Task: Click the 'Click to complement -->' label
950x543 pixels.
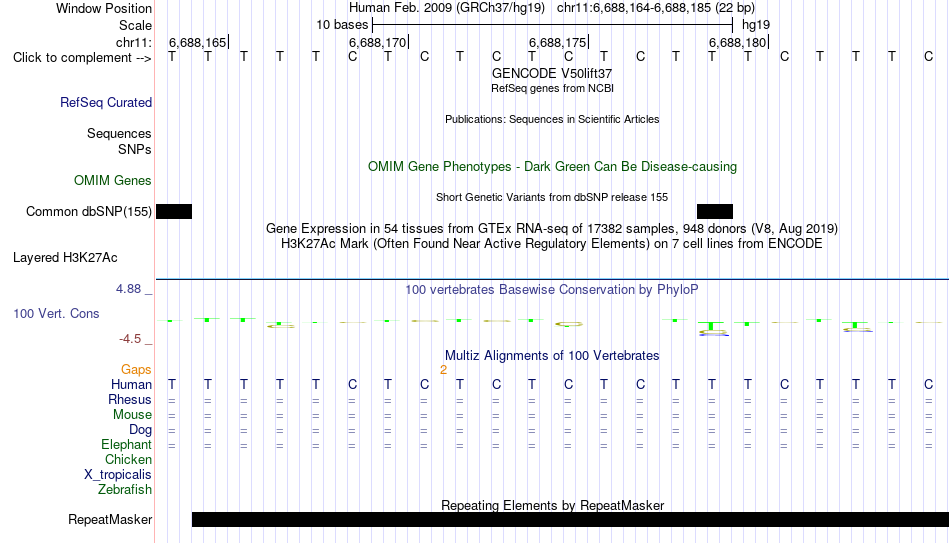Action: click(x=82, y=58)
